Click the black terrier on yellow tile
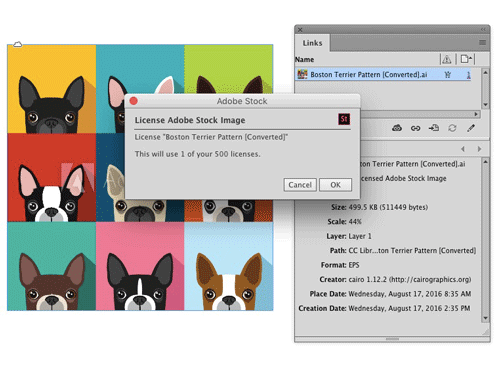 pos(52,105)
